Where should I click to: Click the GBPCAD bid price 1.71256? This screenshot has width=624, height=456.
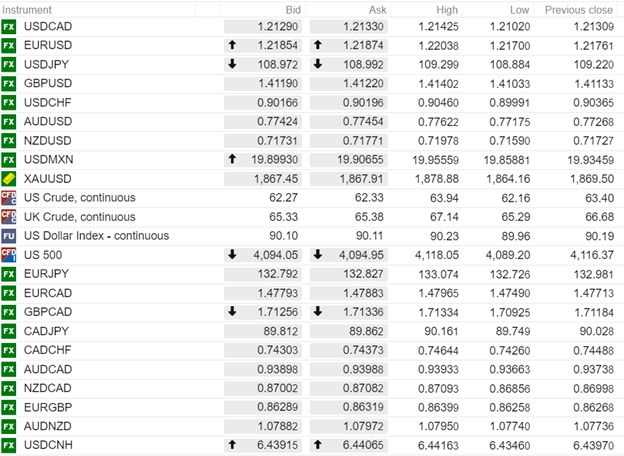pos(276,311)
